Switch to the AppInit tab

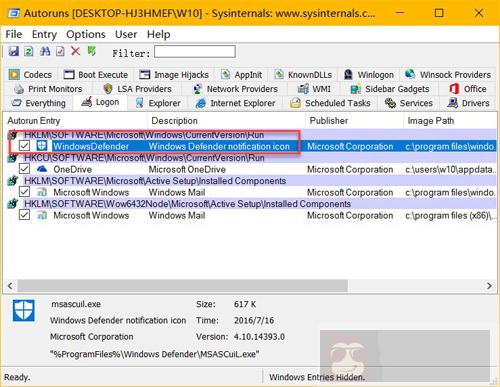click(x=242, y=75)
